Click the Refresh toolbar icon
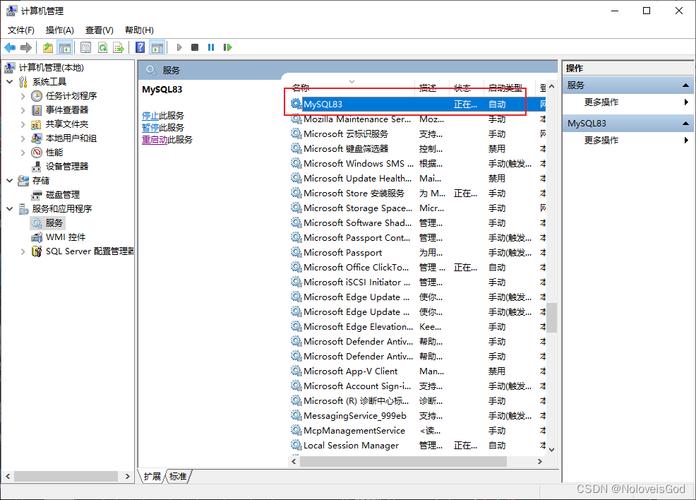Image resolution: width=696 pixels, height=500 pixels. pyautogui.click(x=103, y=47)
